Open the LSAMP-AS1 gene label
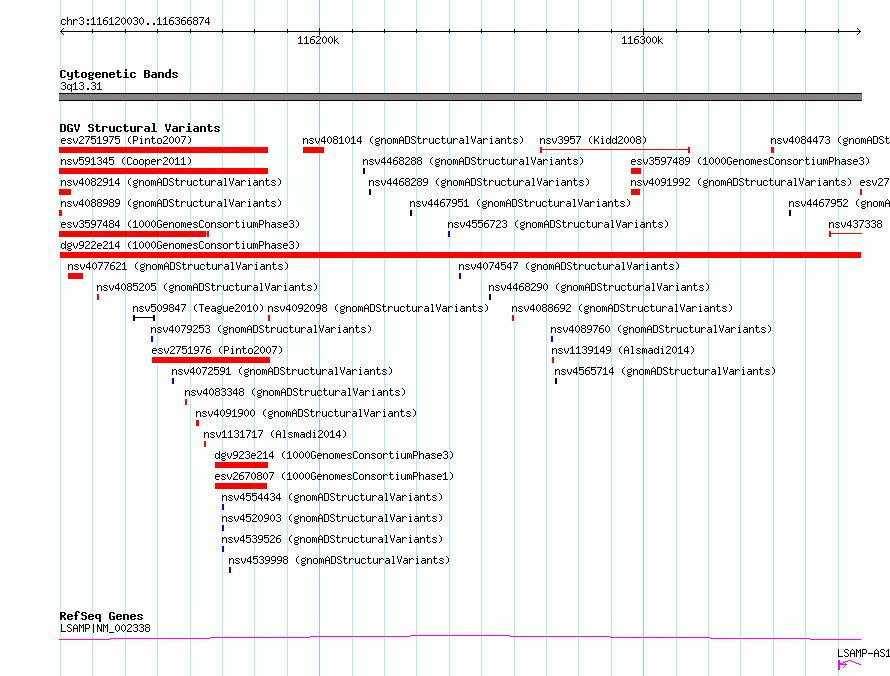 coord(863,653)
